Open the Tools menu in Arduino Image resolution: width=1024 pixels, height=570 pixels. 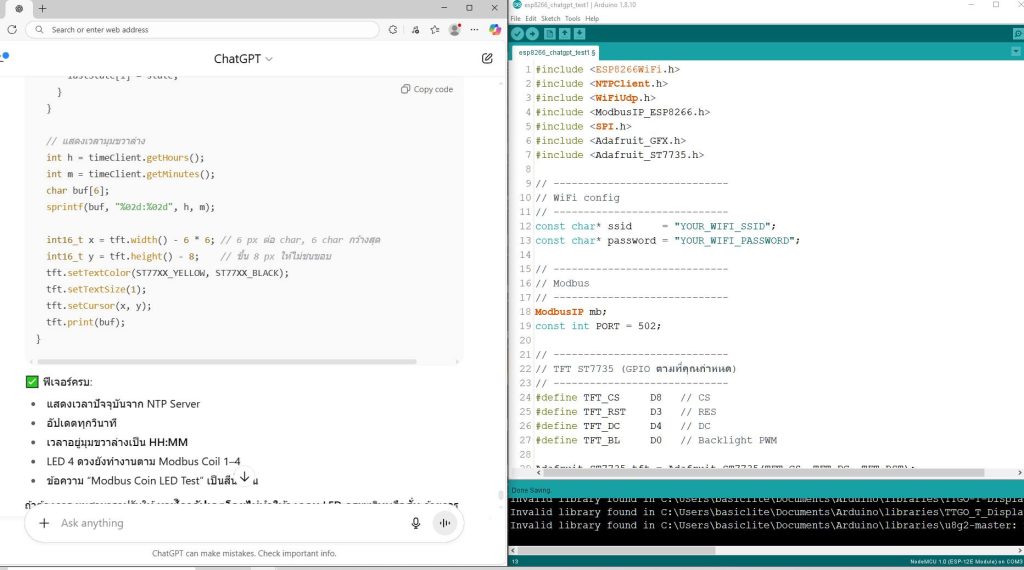(573, 18)
